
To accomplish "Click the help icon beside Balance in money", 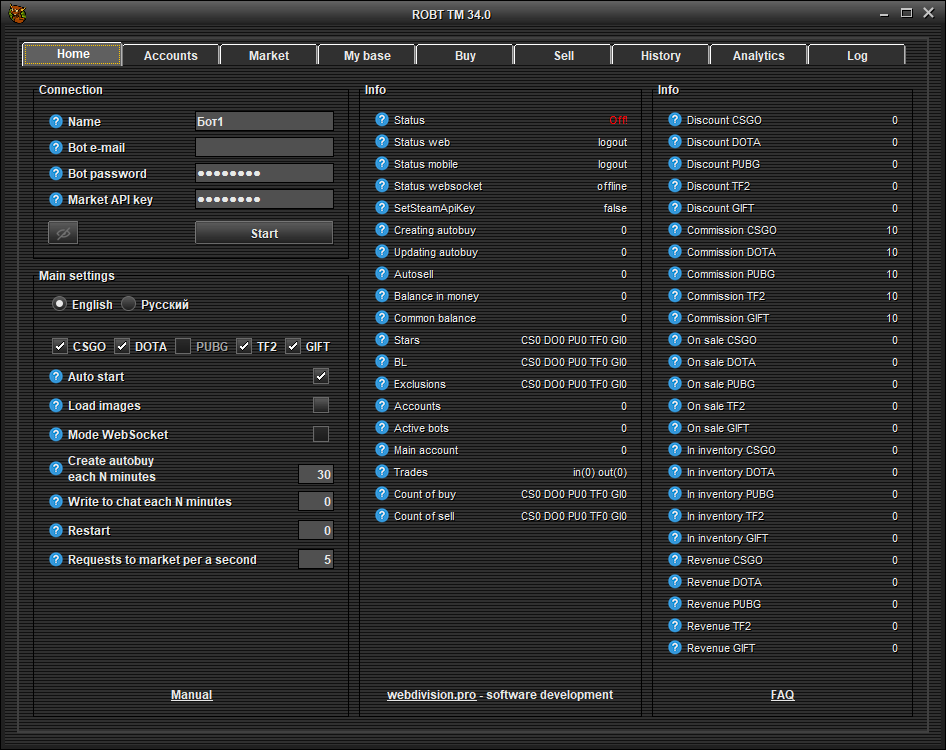I will (x=381, y=296).
